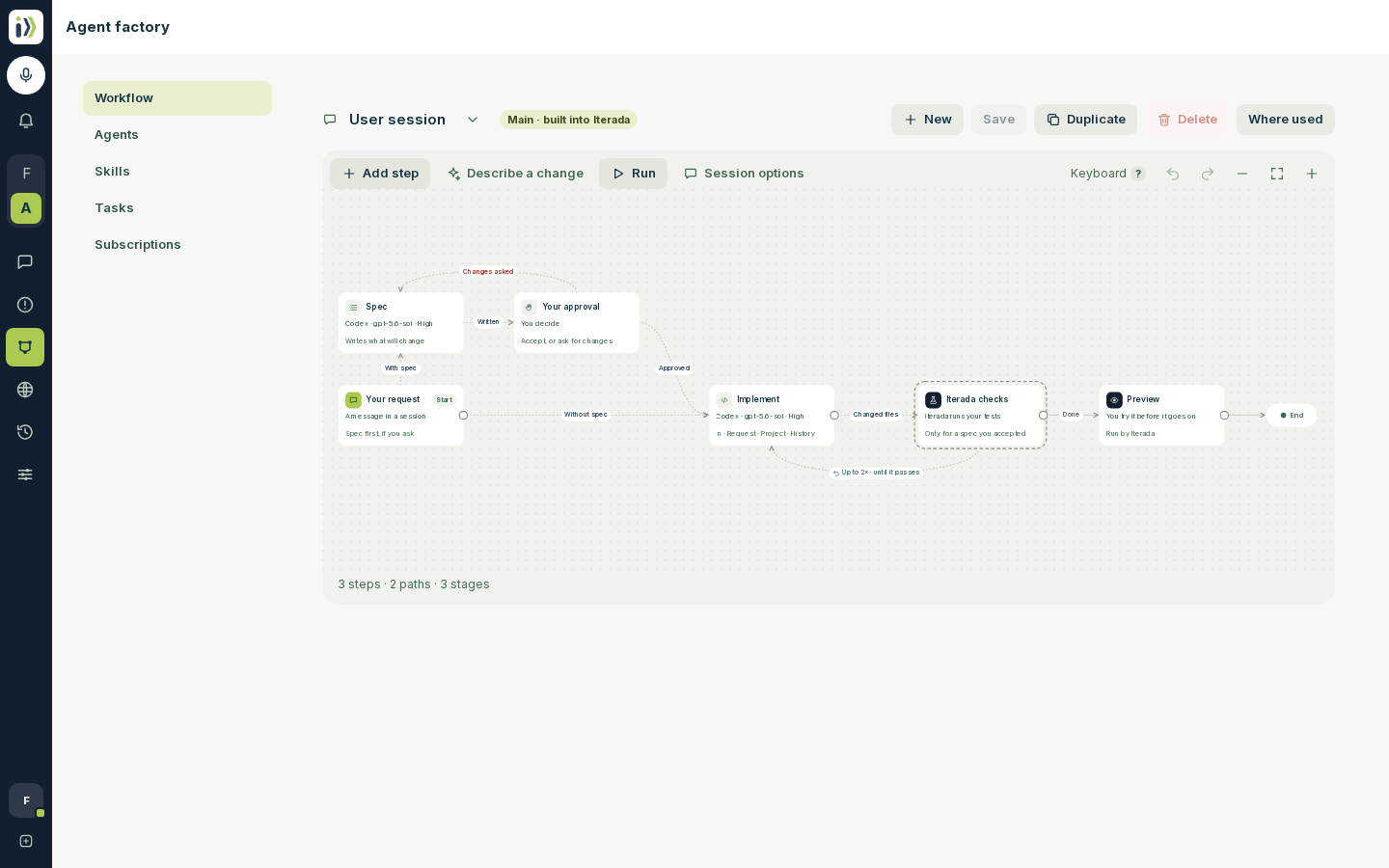
Task: Open the user avatar F at bottom
Action: tap(26, 800)
